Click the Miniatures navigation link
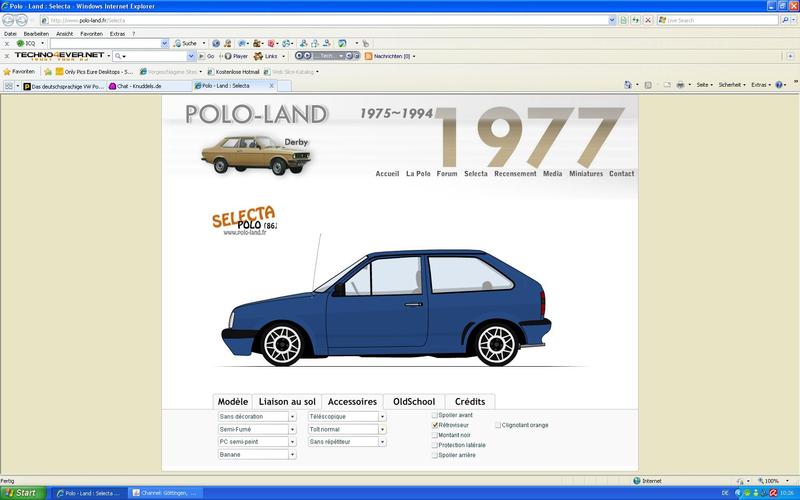 [586, 173]
